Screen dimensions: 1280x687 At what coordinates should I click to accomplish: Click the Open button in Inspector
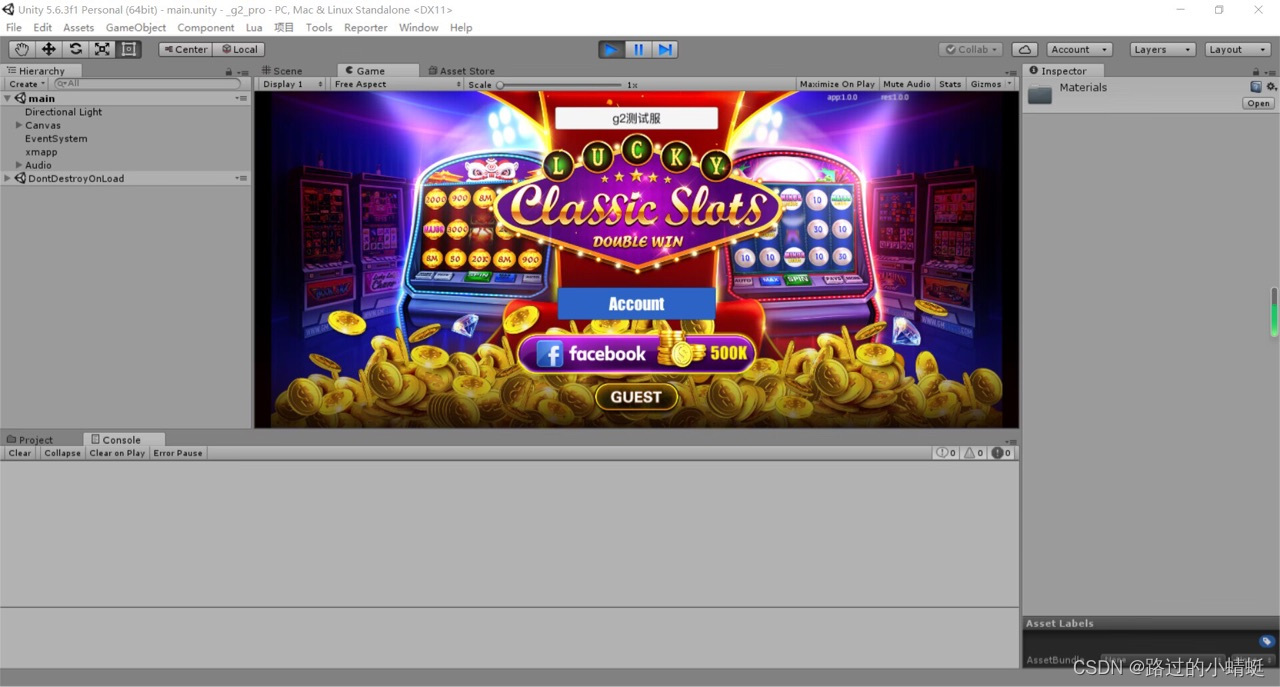pyautogui.click(x=1257, y=103)
